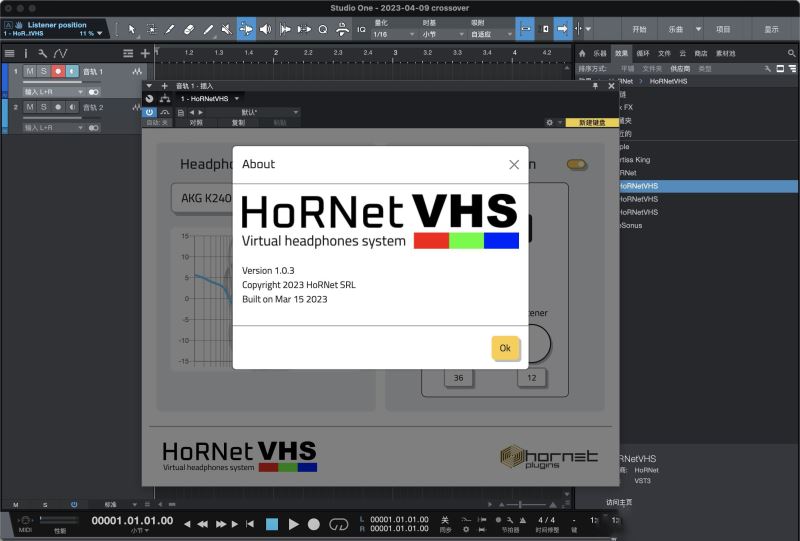
Task: Click Play in transport bar
Action: click(x=293, y=524)
